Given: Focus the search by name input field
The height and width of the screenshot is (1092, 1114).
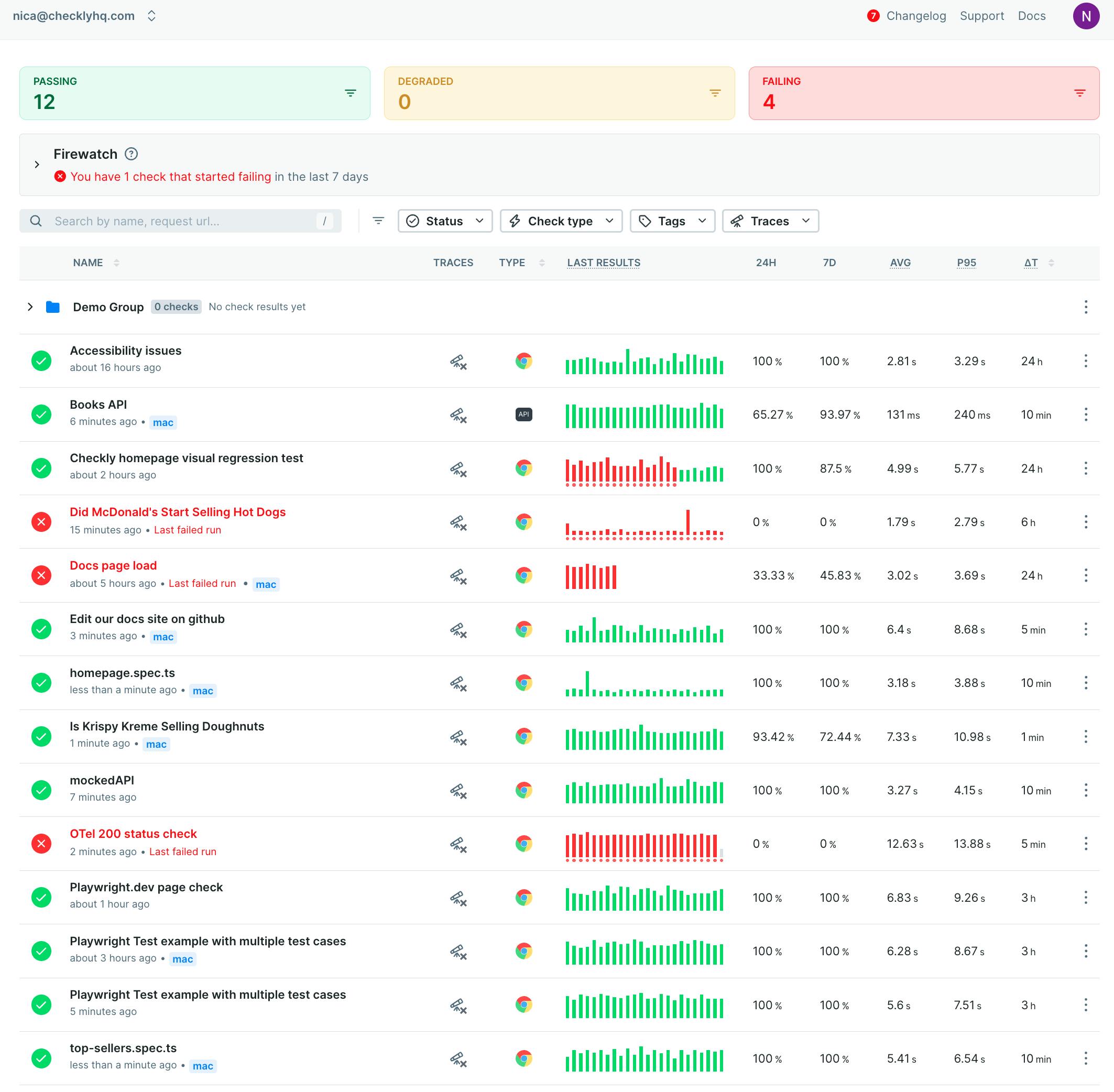Looking at the screenshot, I should coord(180,221).
